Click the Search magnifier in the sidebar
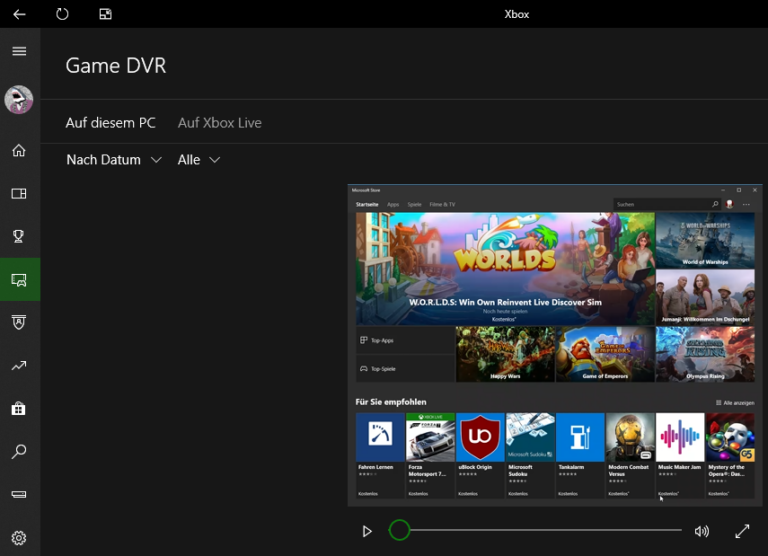This screenshot has height=556, width=768. (x=20, y=451)
